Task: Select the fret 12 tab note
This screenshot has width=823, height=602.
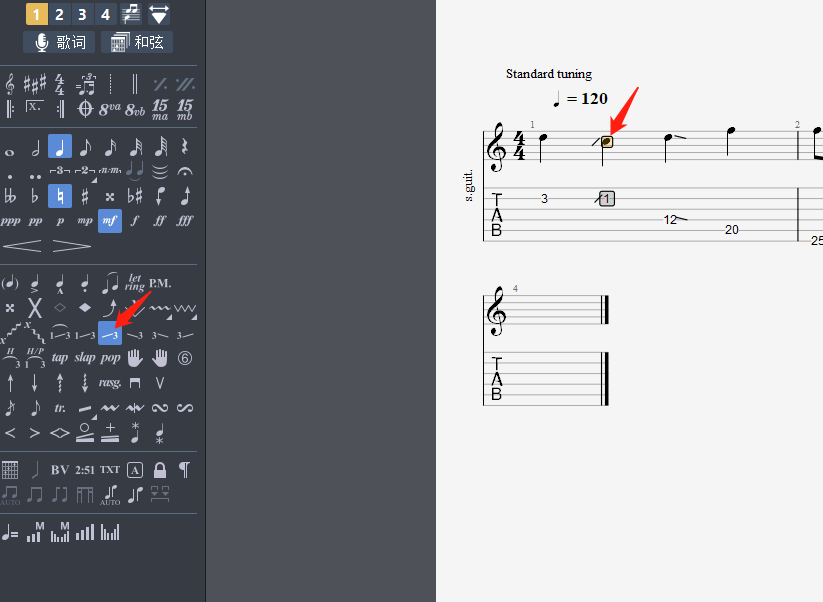Action: [670, 219]
